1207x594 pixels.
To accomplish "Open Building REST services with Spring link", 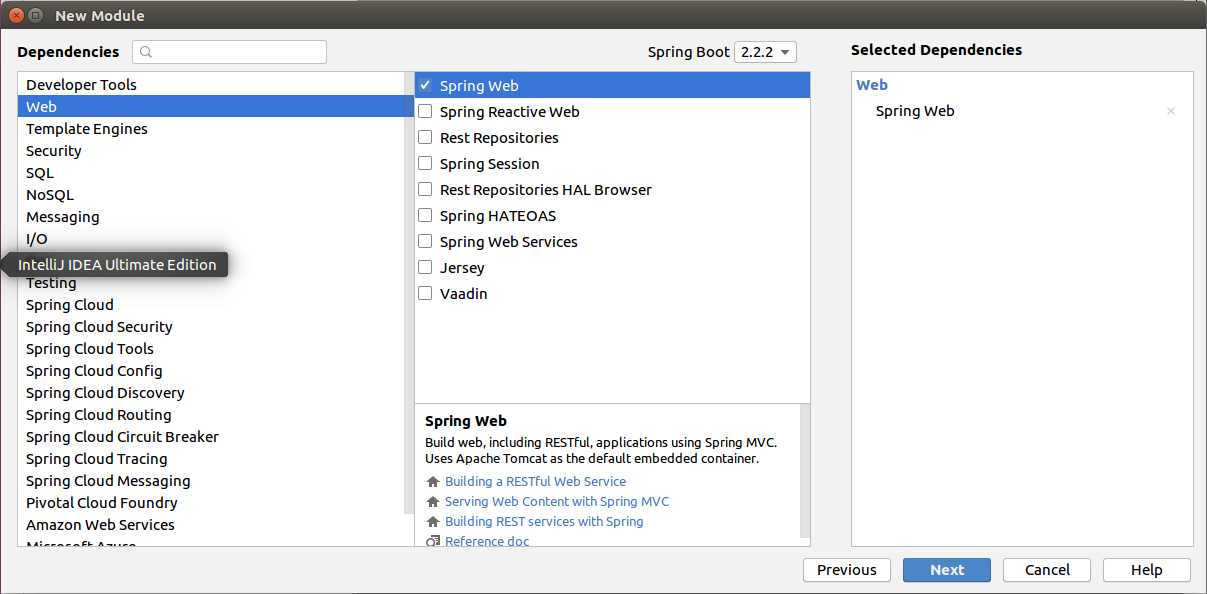I will (x=544, y=521).
